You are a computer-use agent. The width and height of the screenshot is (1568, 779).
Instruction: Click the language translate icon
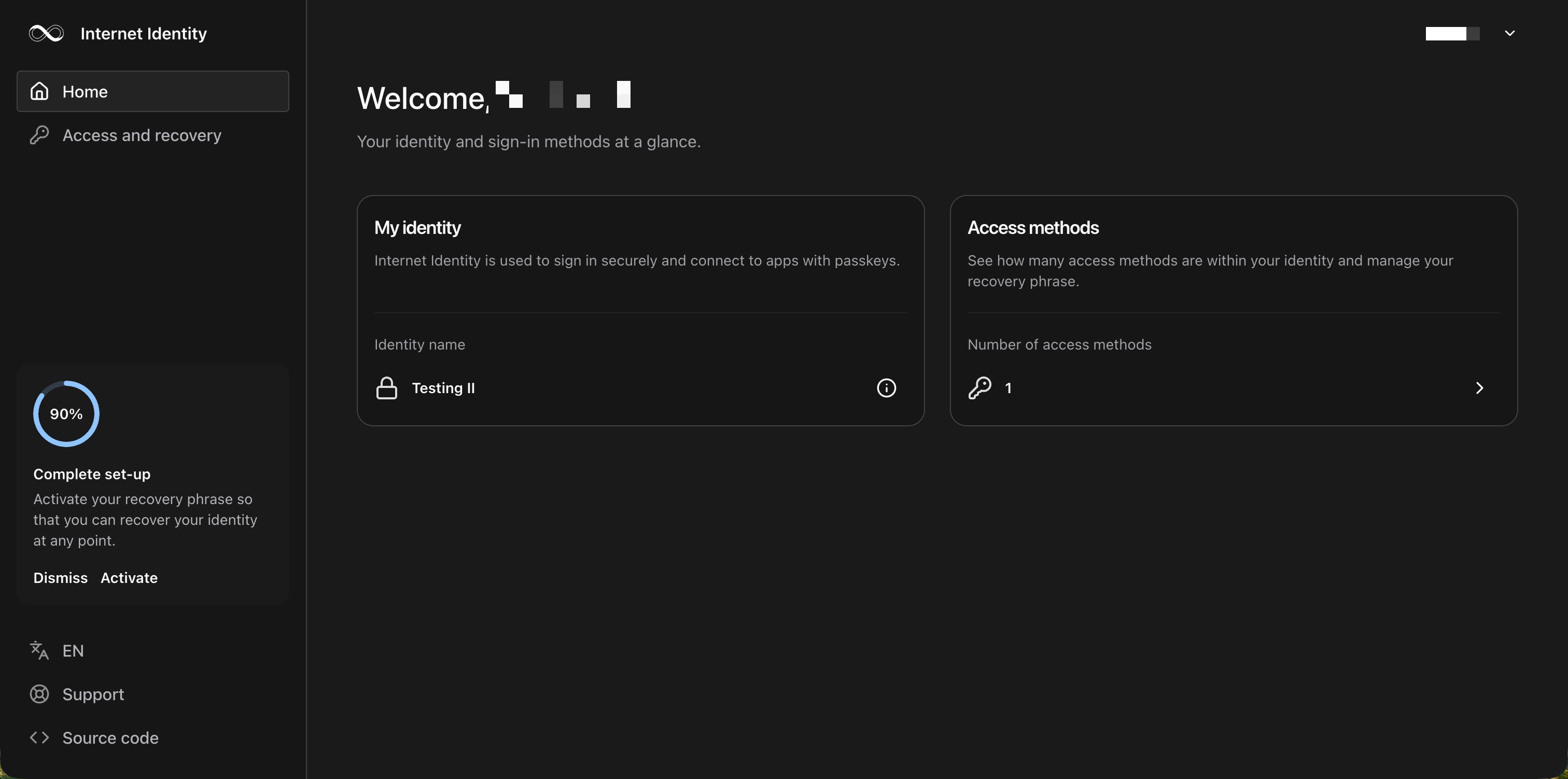tap(39, 650)
